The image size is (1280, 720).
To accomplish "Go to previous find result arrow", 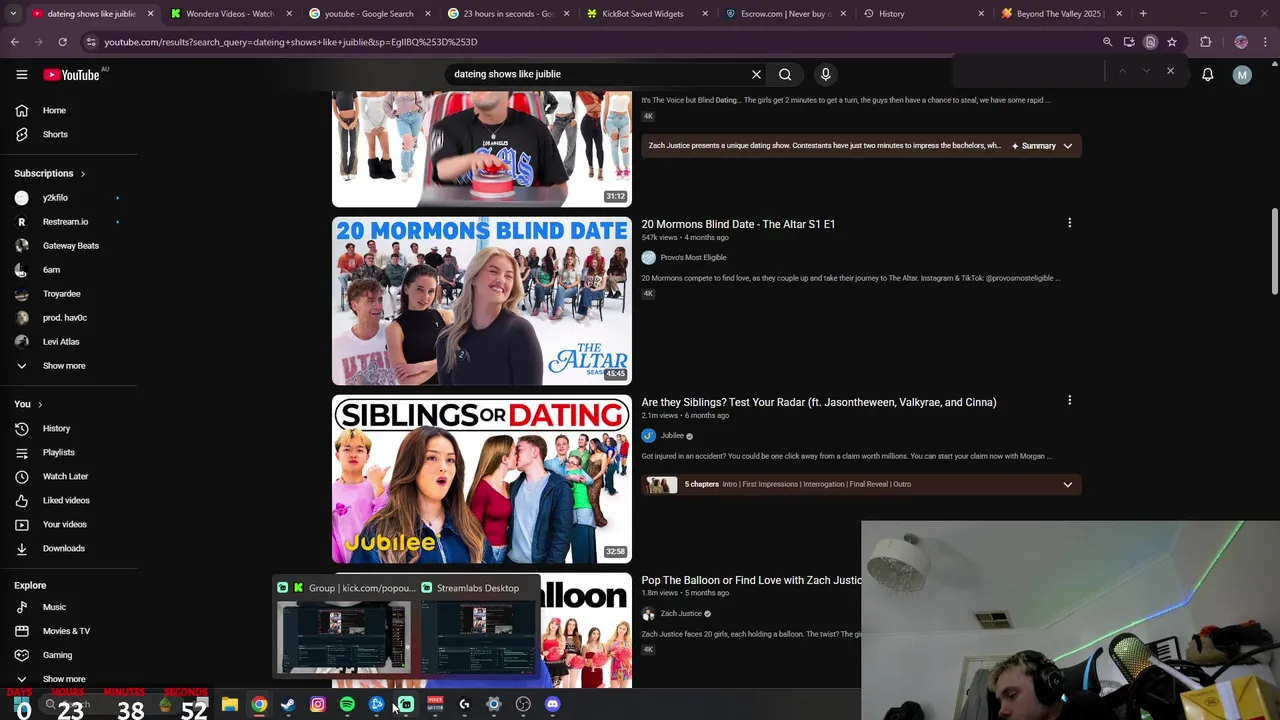I will (x=1122, y=71).
